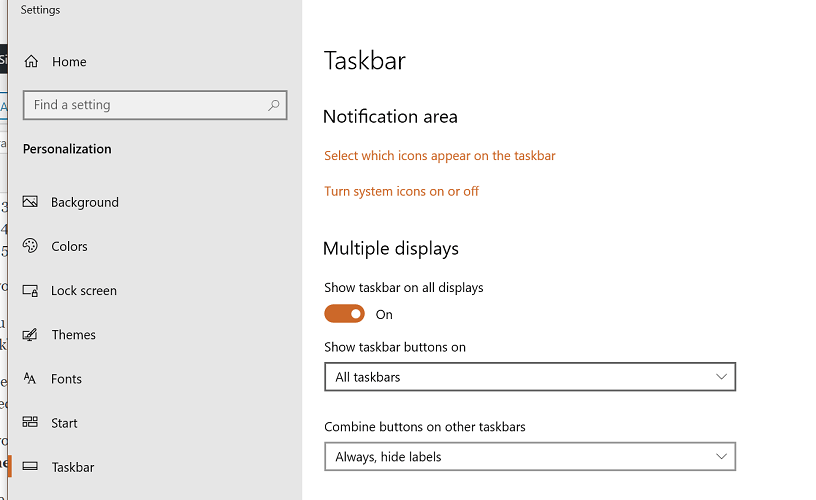Open Turn system icons on or off link
The image size is (816, 500).
point(401,191)
